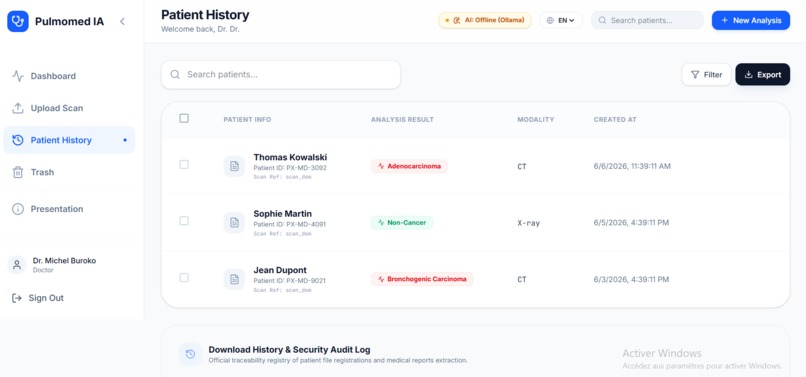The height and width of the screenshot is (377, 806).
Task: Click the user avatar icon beside Dr. Michel Buroko
Action: (17, 265)
